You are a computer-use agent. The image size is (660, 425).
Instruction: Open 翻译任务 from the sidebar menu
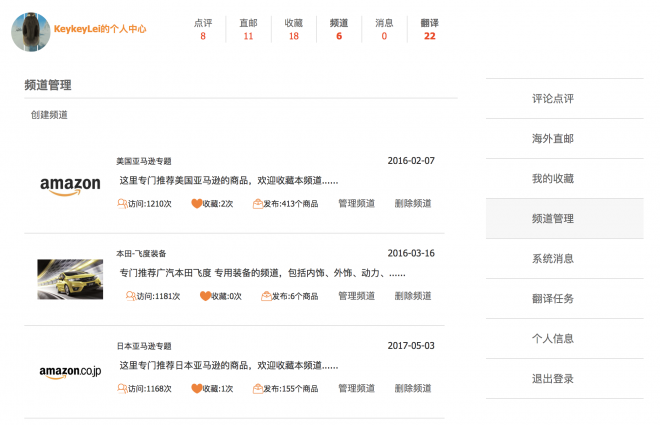(x=553, y=299)
